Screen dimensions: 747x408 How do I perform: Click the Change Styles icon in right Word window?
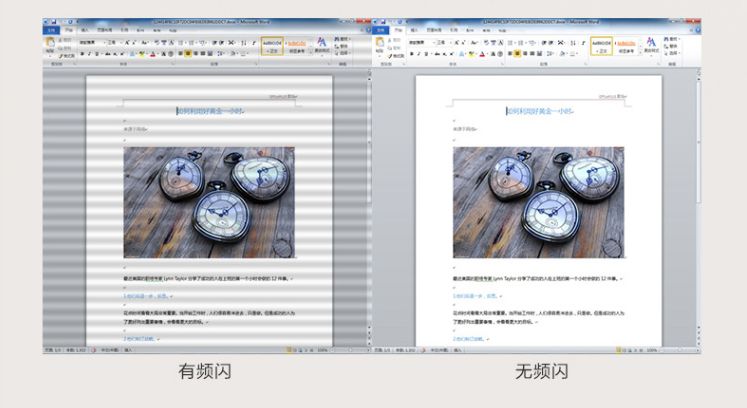[x=651, y=44]
